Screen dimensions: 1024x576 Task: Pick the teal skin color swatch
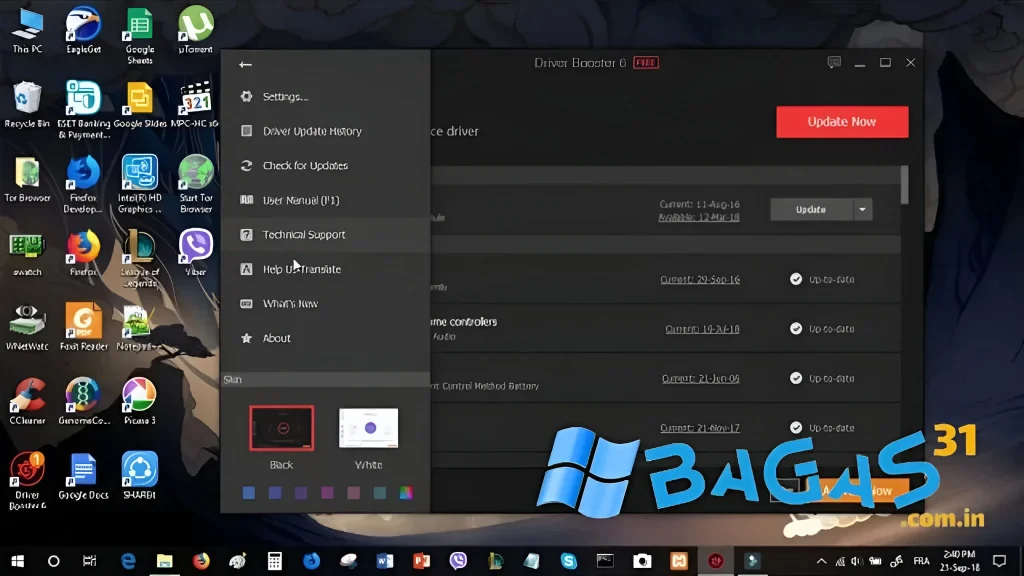click(x=379, y=493)
